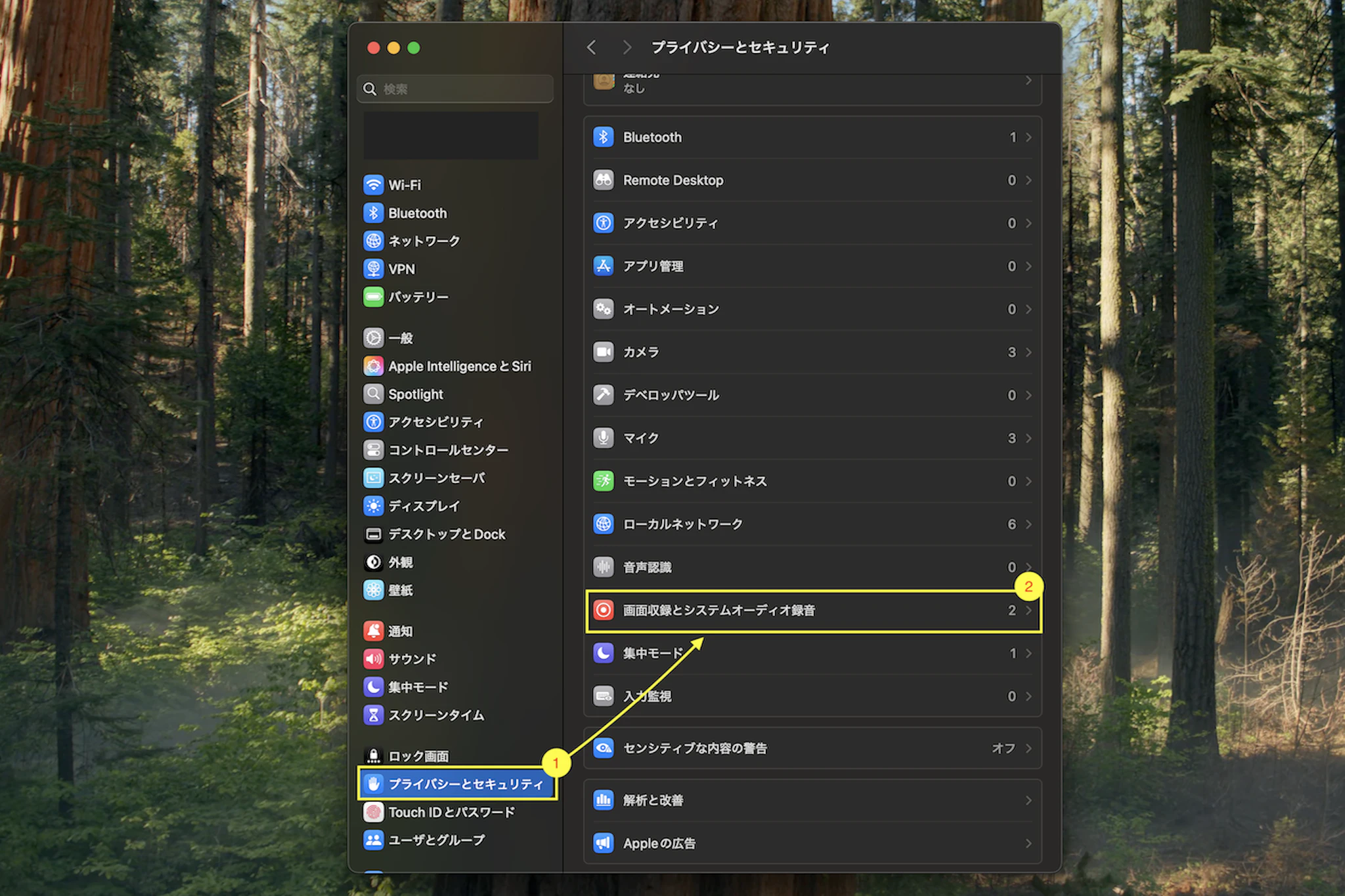Go back with the left arrow button

[591, 47]
